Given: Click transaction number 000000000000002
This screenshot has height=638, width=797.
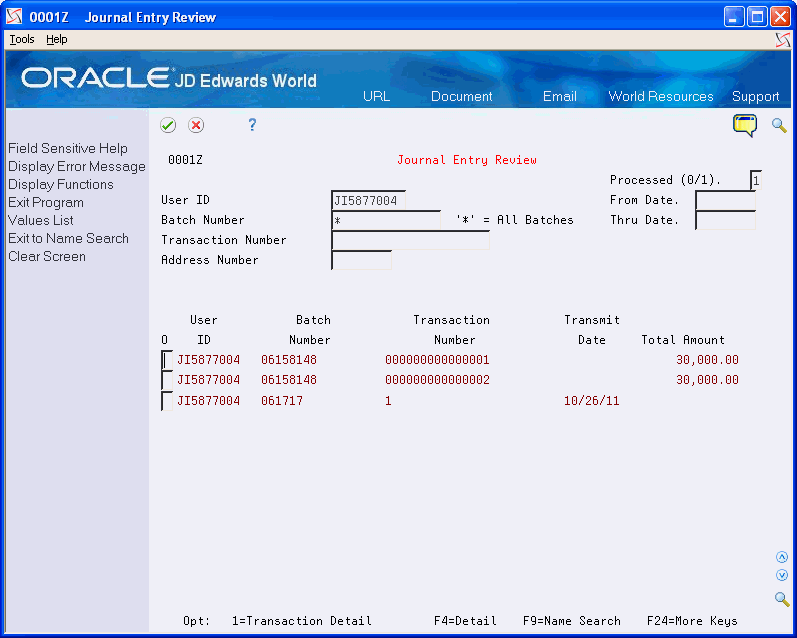Looking at the screenshot, I should [x=437, y=380].
